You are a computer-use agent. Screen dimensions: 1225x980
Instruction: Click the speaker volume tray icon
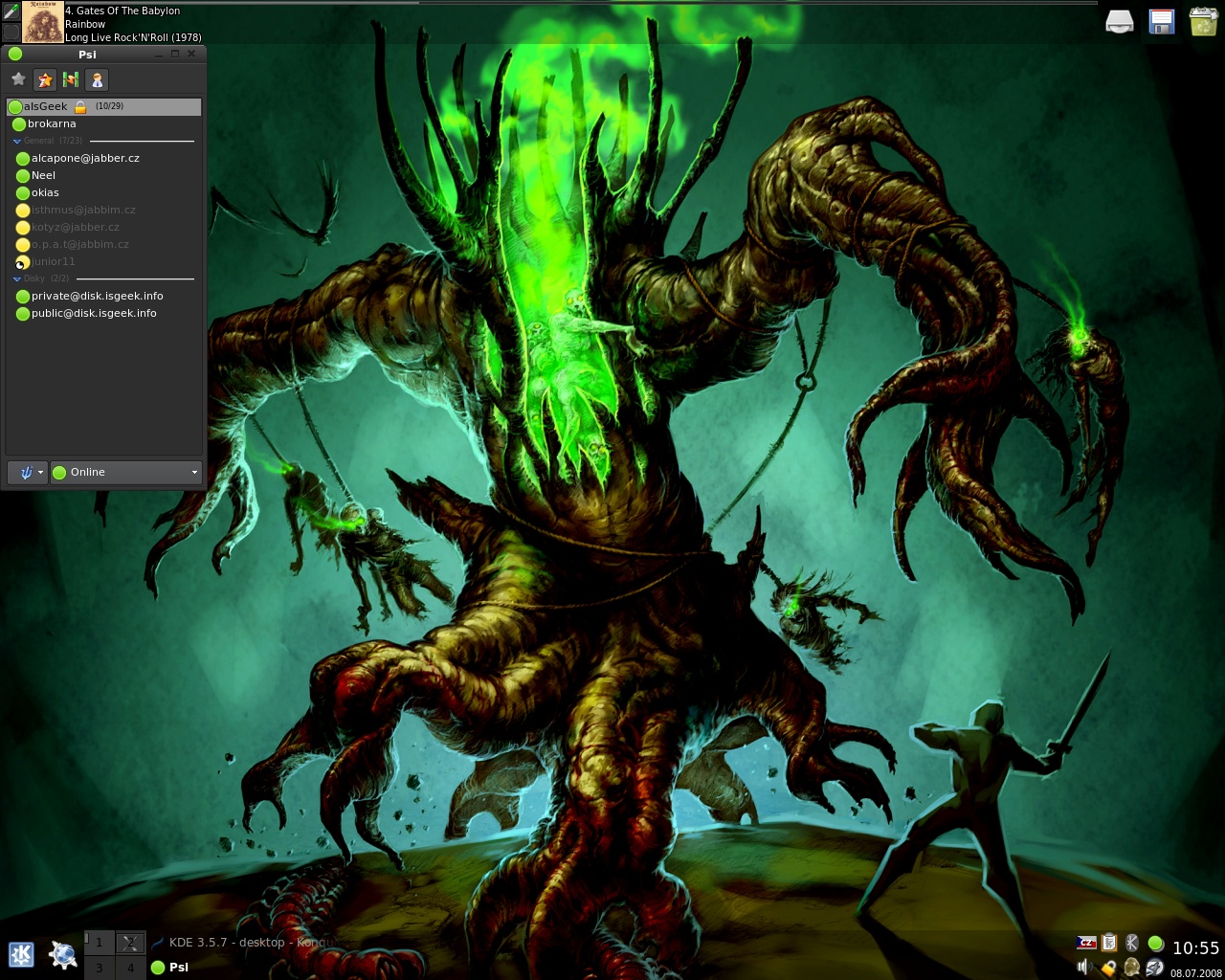coord(1084,968)
